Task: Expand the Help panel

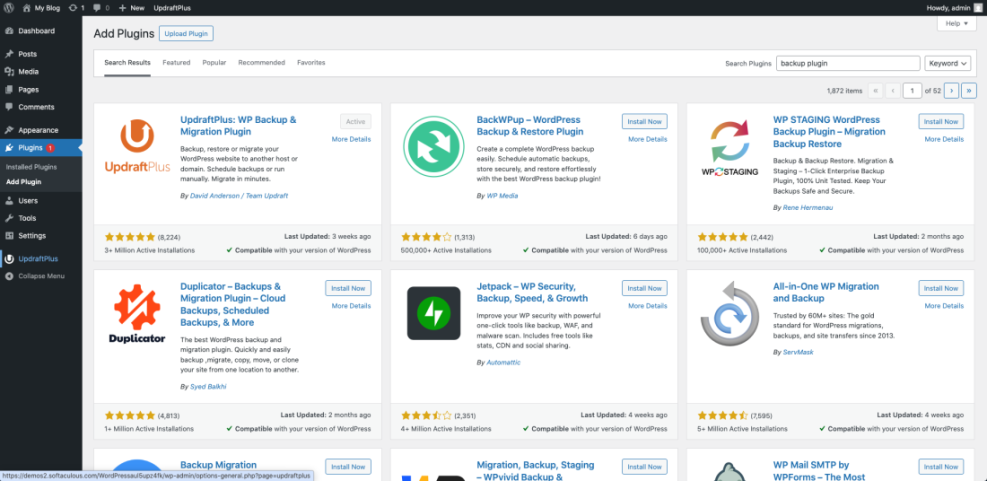Action: tap(957, 23)
